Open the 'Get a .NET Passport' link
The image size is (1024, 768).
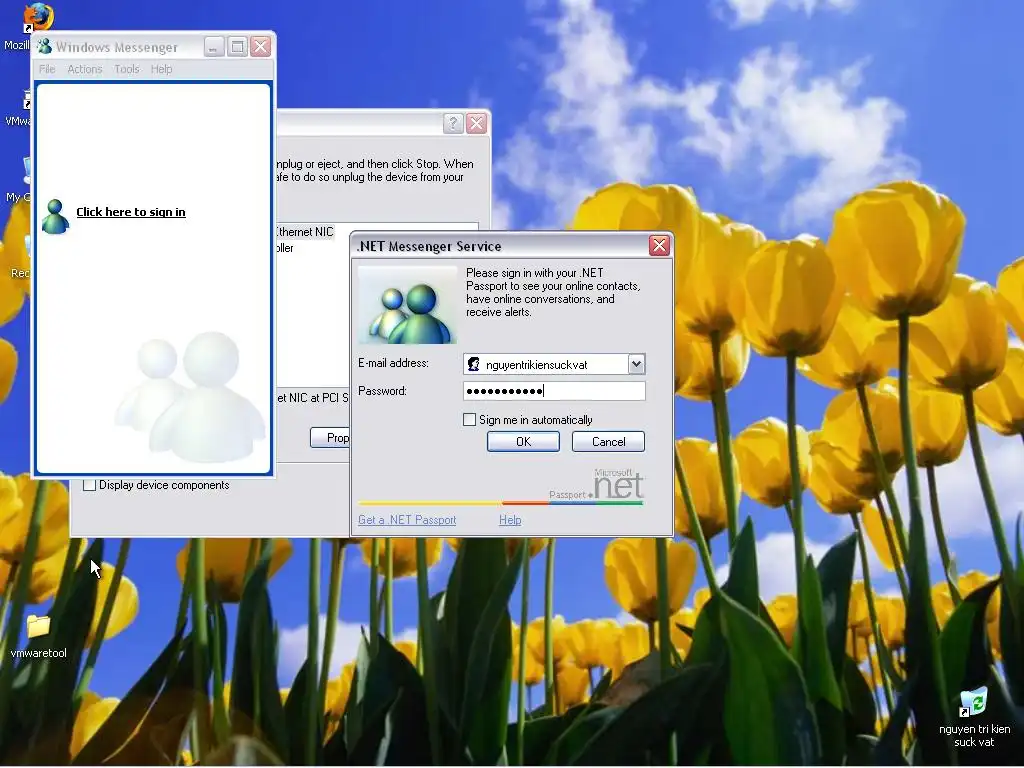point(407,520)
